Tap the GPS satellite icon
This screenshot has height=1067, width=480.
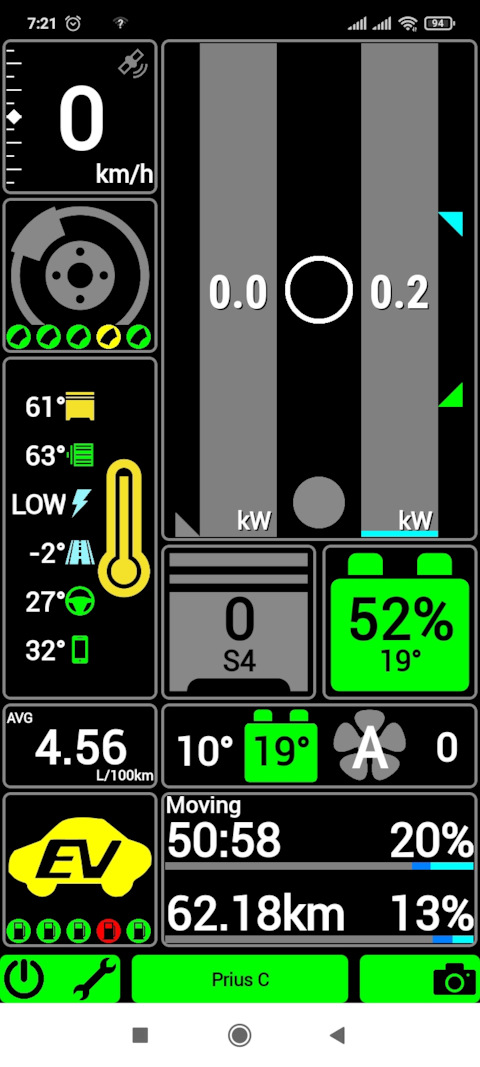coord(134,65)
